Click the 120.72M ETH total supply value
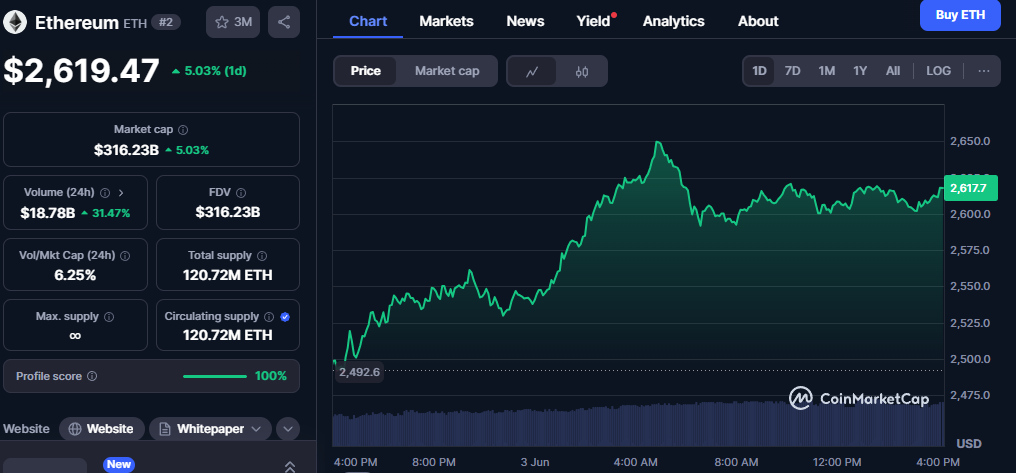 tap(227, 275)
